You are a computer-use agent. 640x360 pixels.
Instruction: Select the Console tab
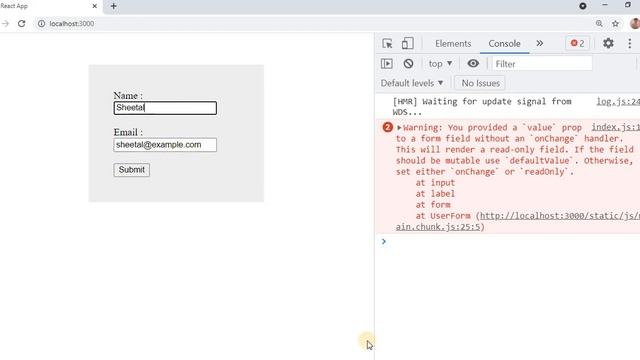504,43
